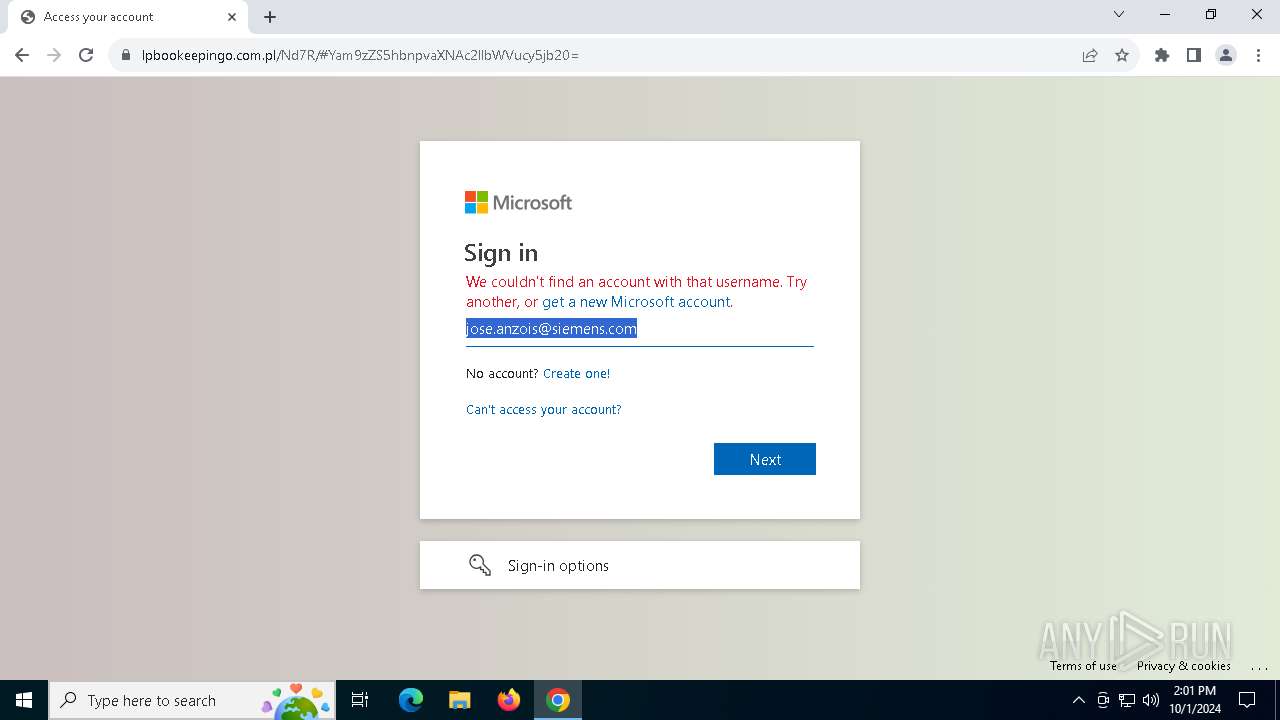Open Sign-in options
1280x720 pixels.
click(x=640, y=565)
